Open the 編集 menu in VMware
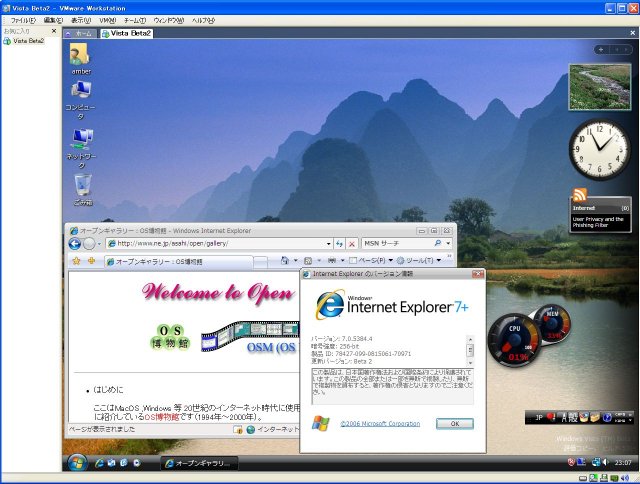Image resolution: width=640 pixels, height=484 pixels. (x=53, y=20)
